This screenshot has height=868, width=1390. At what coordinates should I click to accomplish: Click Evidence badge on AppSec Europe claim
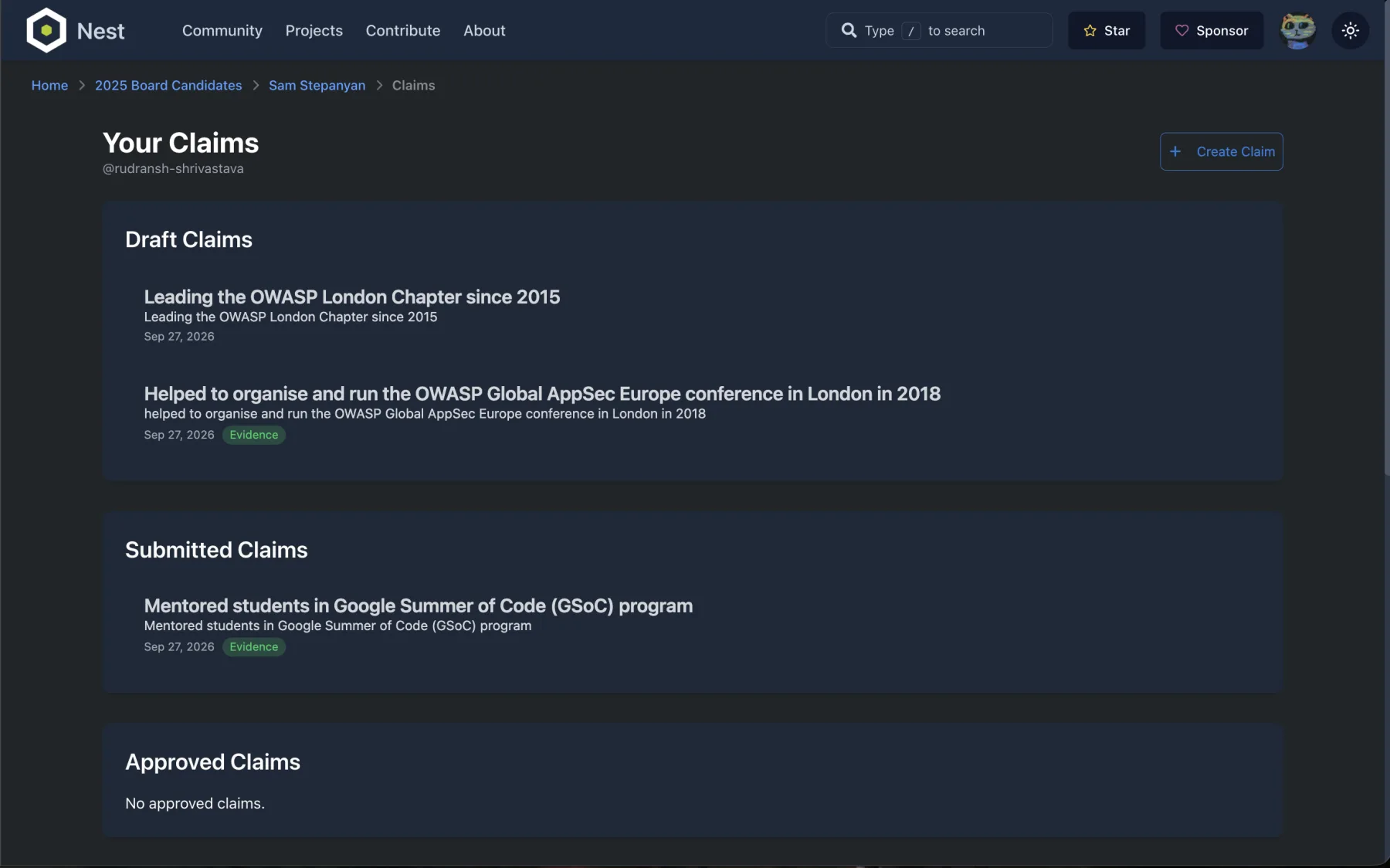(253, 435)
